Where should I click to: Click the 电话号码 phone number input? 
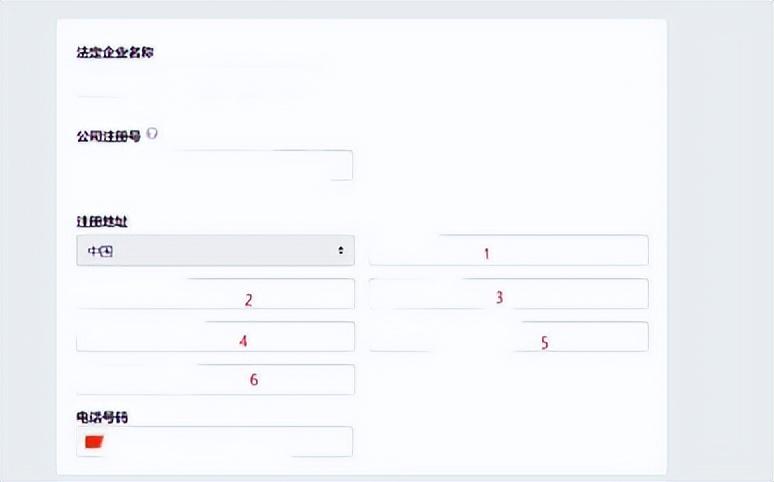215,442
